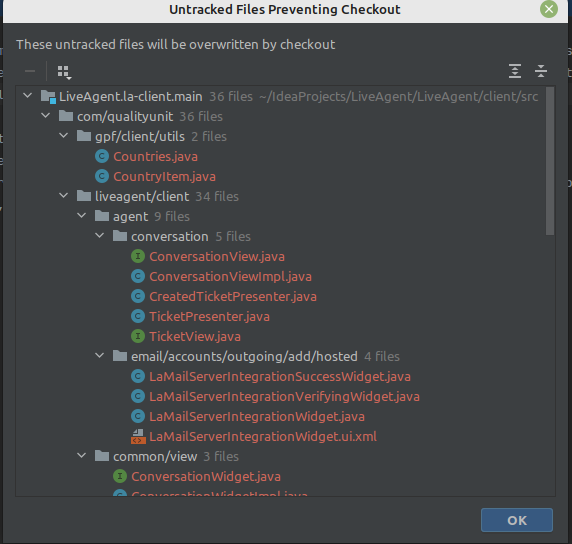Image resolution: width=572 pixels, height=544 pixels.
Task: Click the interface icon beside ConversationView.java
Action: 138,256
